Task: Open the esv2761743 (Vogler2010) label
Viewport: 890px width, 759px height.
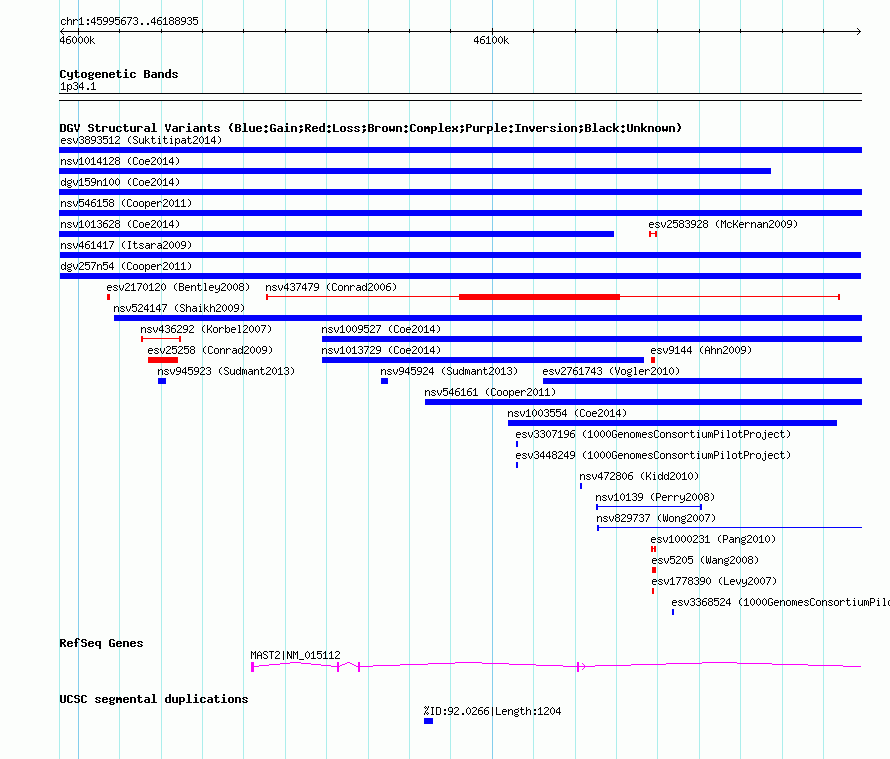Action: 611,371
